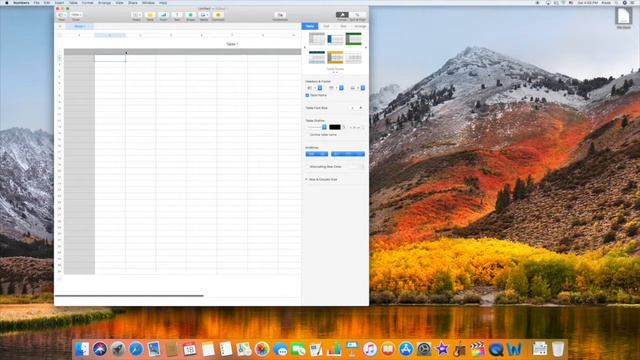Toggle the Format inspector button
Viewport: 640px width, 360px height.
tap(342, 15)
